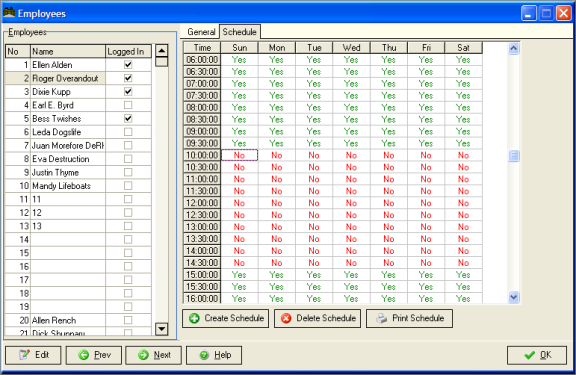Click the Print Schedule button
Screen dimensions: 576x375
(x=409, y=318)
